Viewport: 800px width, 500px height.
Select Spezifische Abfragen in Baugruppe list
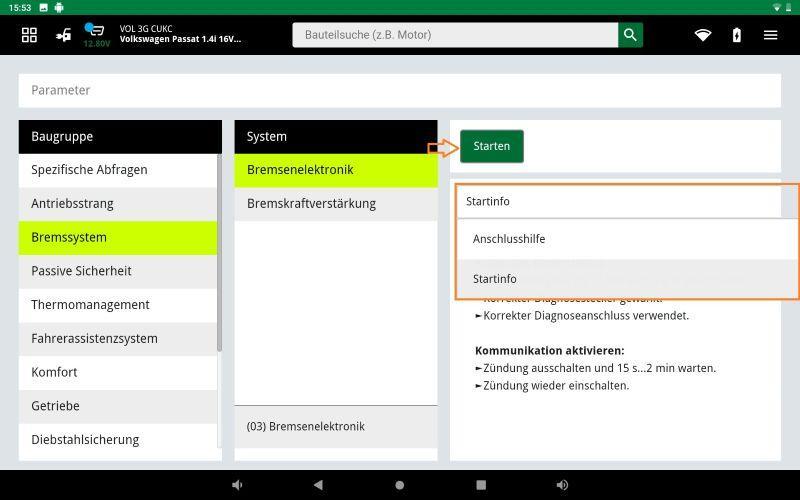tap(118, 170)
